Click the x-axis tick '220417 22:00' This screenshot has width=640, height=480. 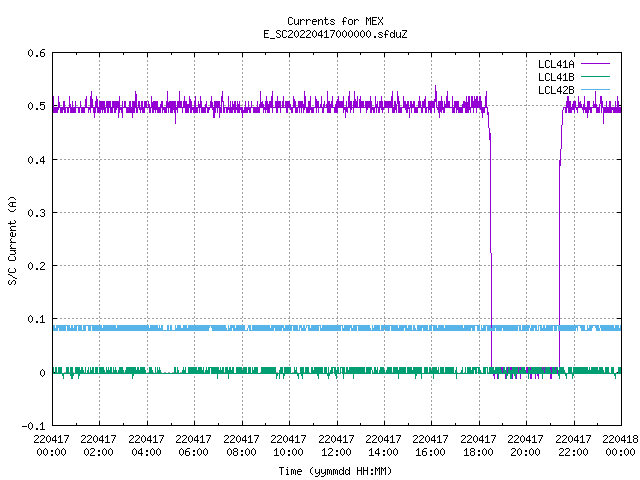click(x=573, y=446)
